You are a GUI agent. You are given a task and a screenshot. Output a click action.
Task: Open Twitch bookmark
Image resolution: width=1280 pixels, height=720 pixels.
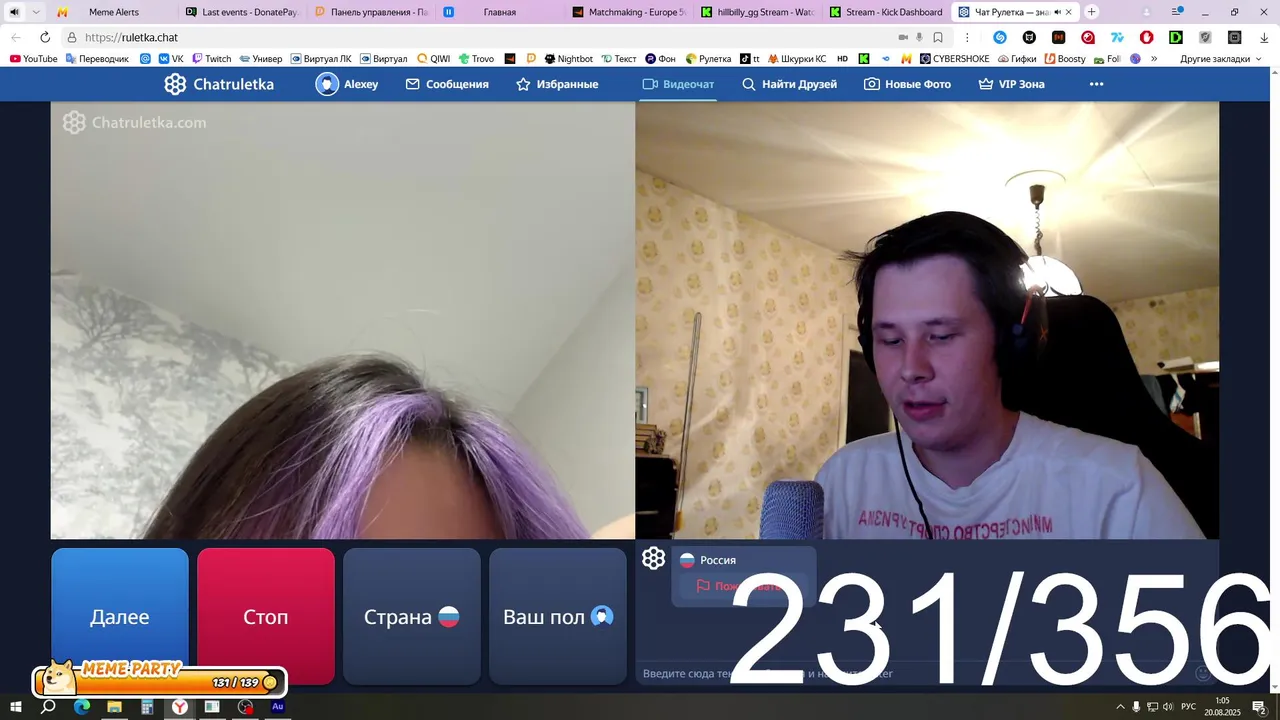click(x=211, y=59)
